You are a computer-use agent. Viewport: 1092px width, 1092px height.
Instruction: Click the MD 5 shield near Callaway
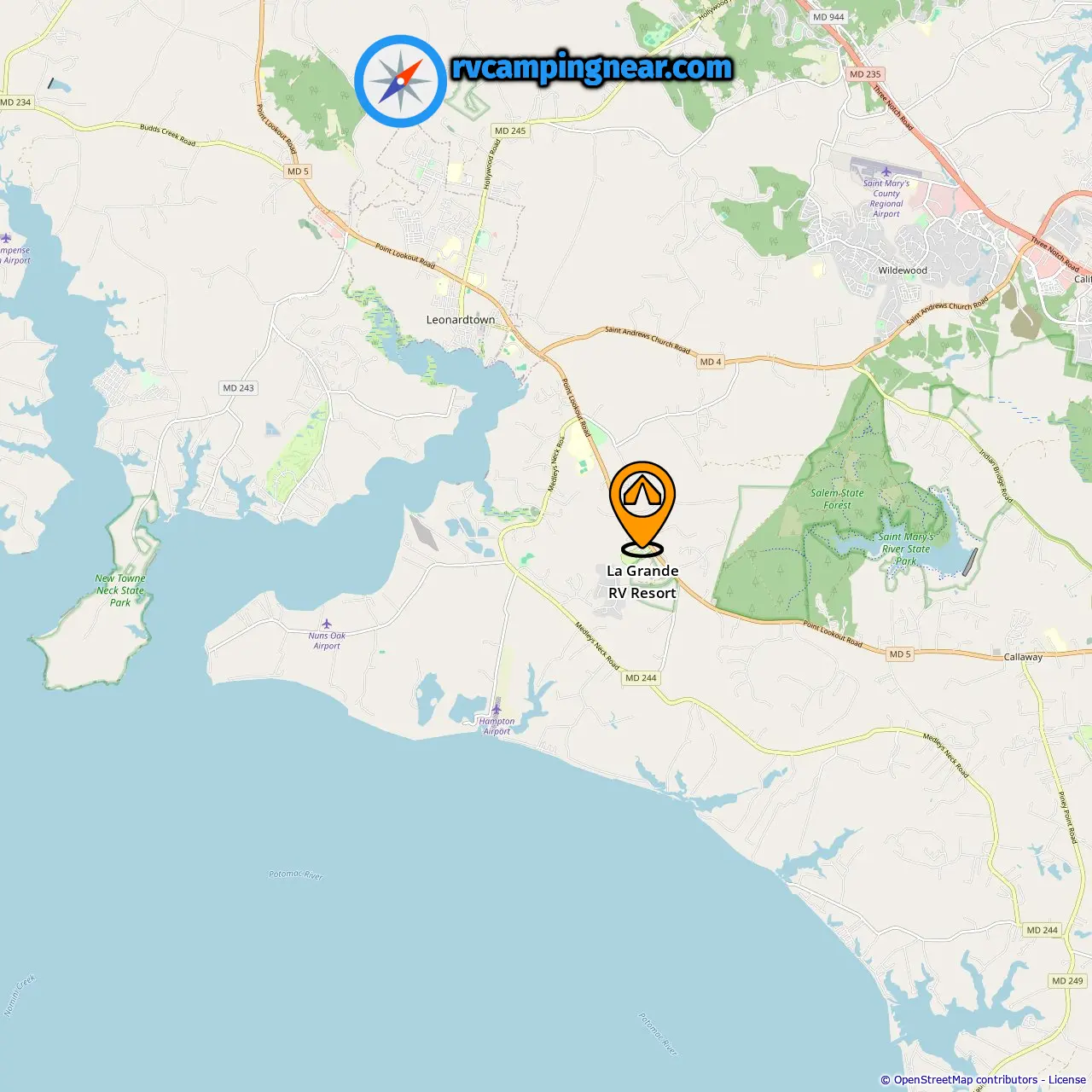(x=900, y=654)
